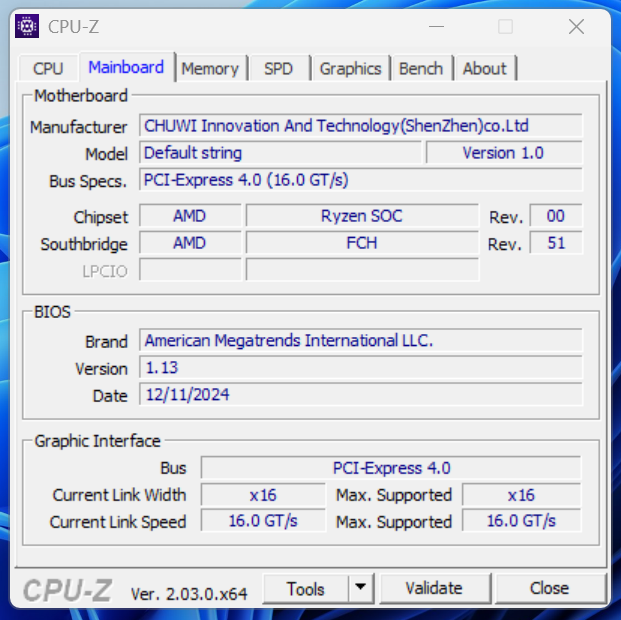Click the BIOS Version value '1.13'
The image size is (621, 620).
(360, 368)
